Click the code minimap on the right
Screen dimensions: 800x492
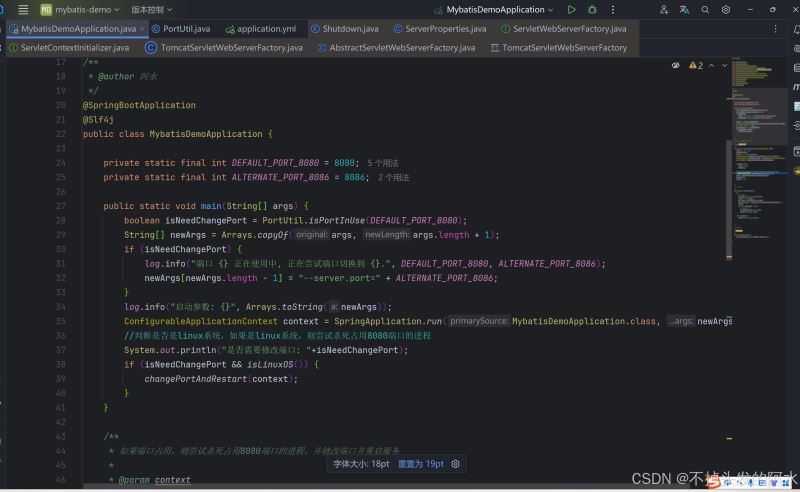[x=759, y=148]
